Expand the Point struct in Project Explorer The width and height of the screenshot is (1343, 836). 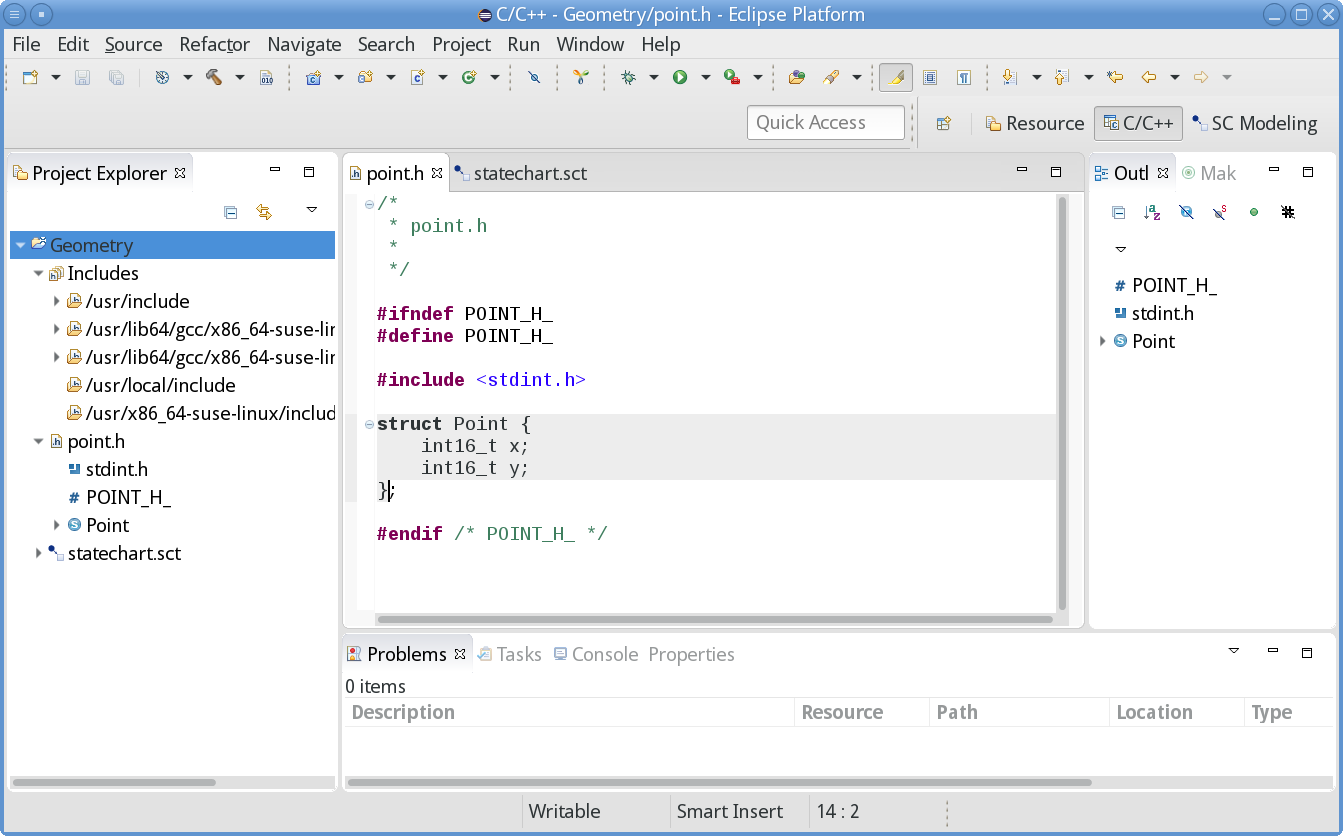[x=57, y=525]
